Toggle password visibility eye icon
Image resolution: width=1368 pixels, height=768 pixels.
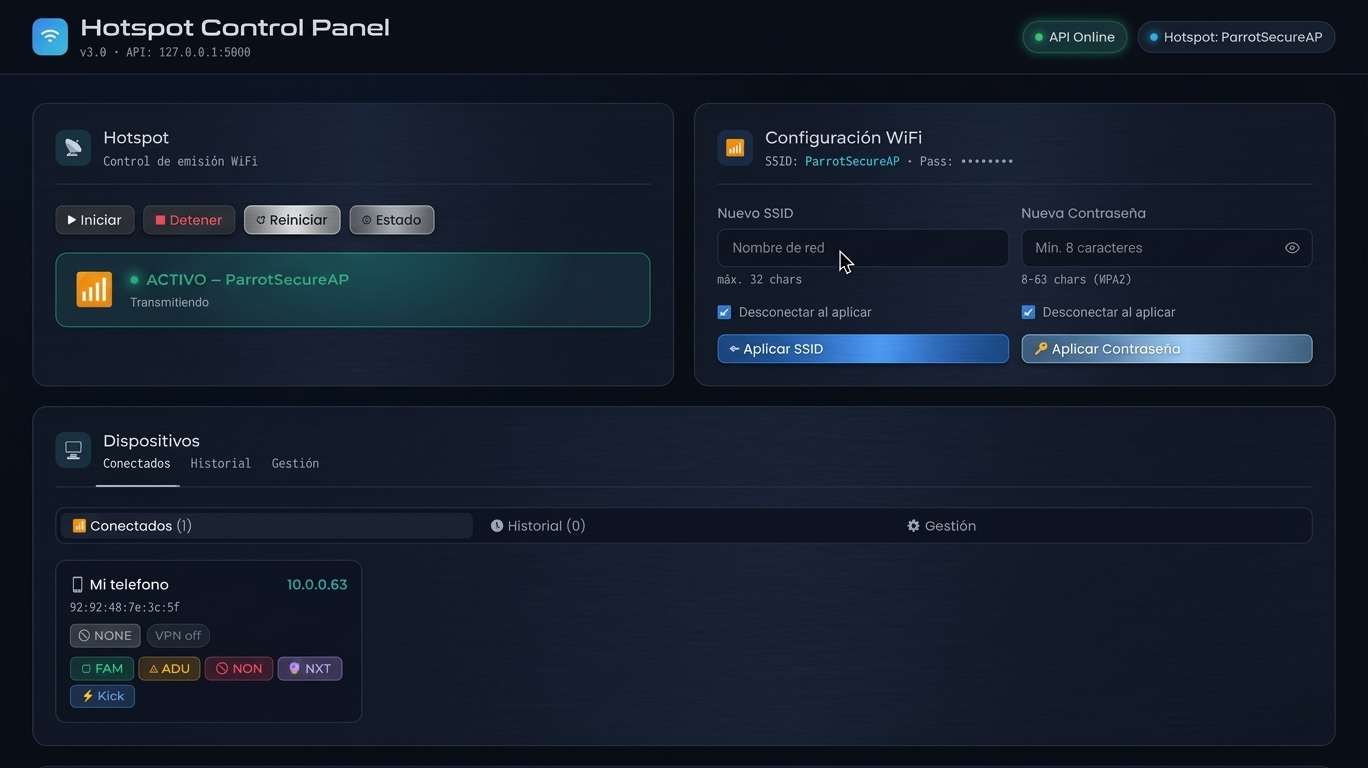coord(1292,248)
